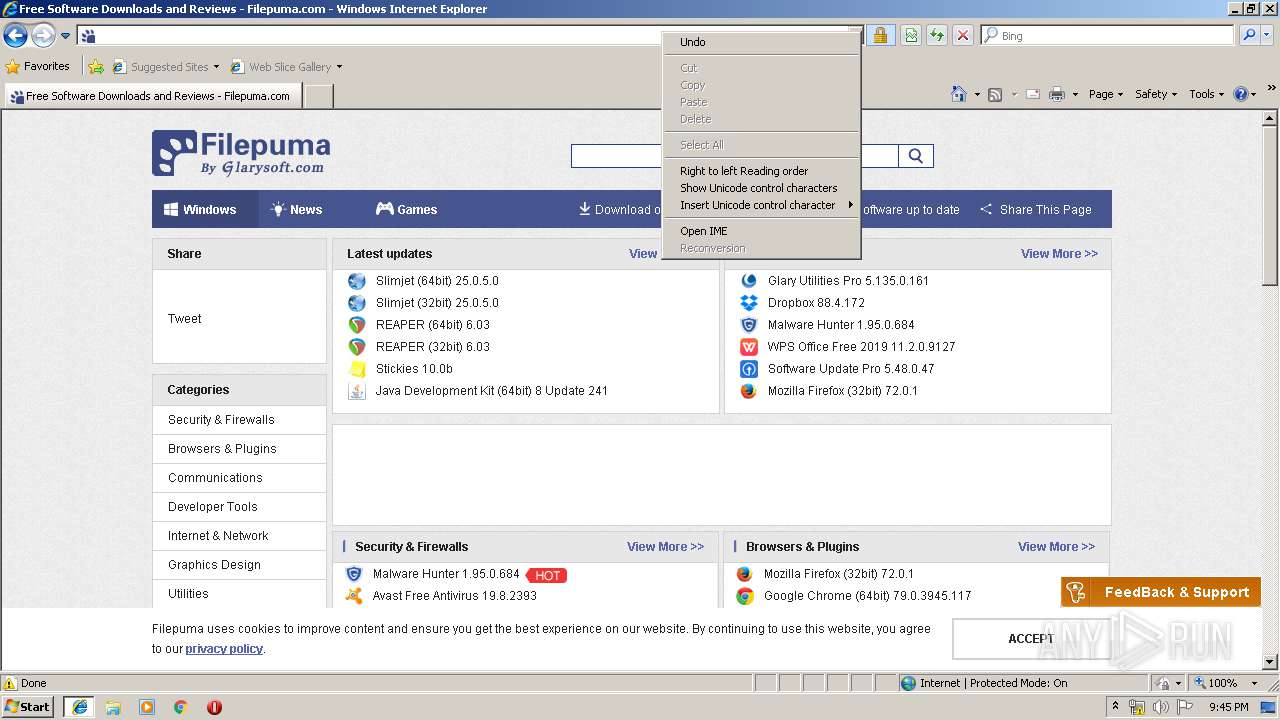Click View More in Security & Firewalls section
This screenshot has height=720, width=1280.
click(x=665, y=547)
